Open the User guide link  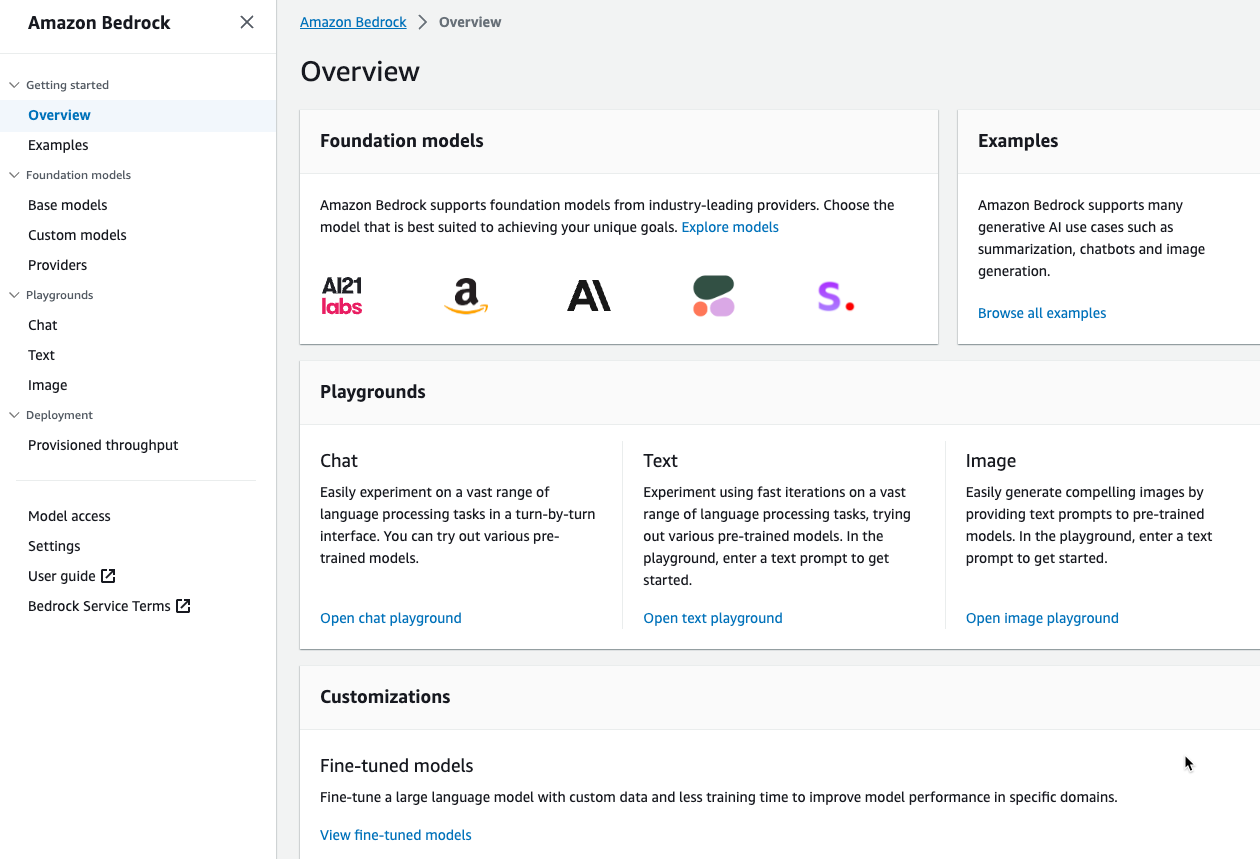[x=62, y=576]
